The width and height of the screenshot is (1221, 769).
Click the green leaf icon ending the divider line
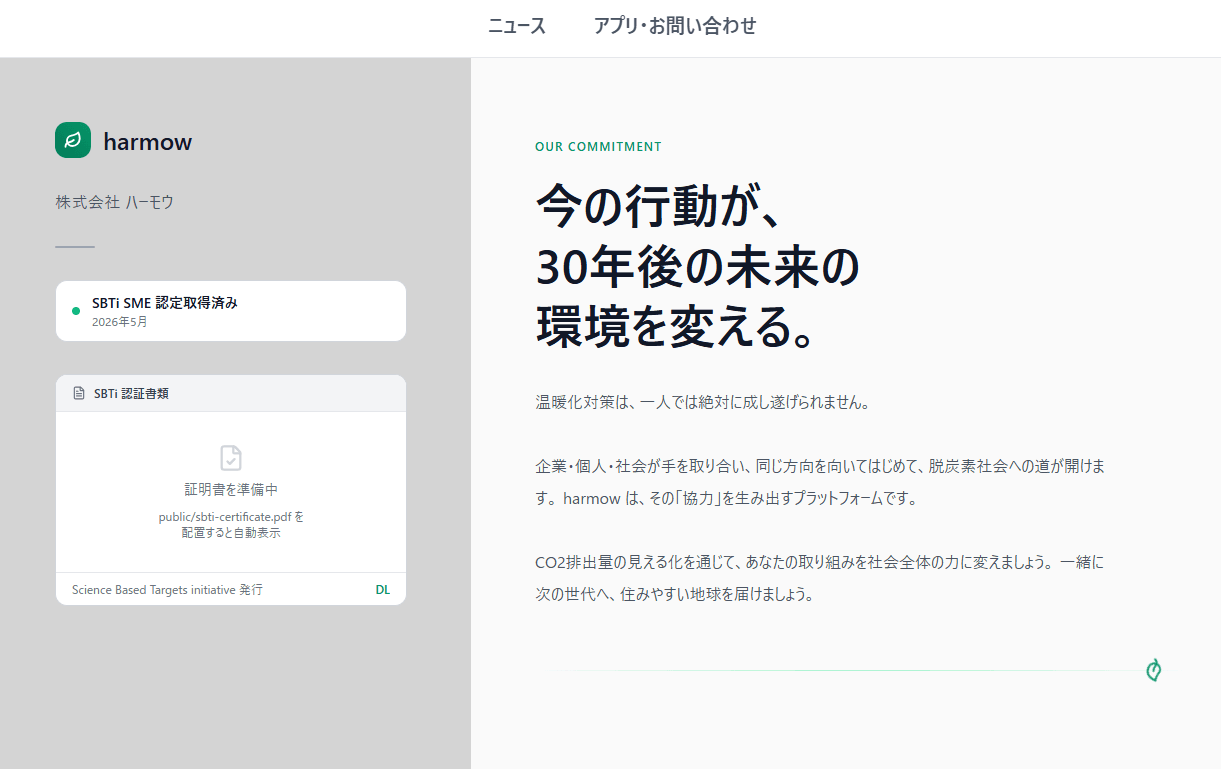coord(1153,670)
